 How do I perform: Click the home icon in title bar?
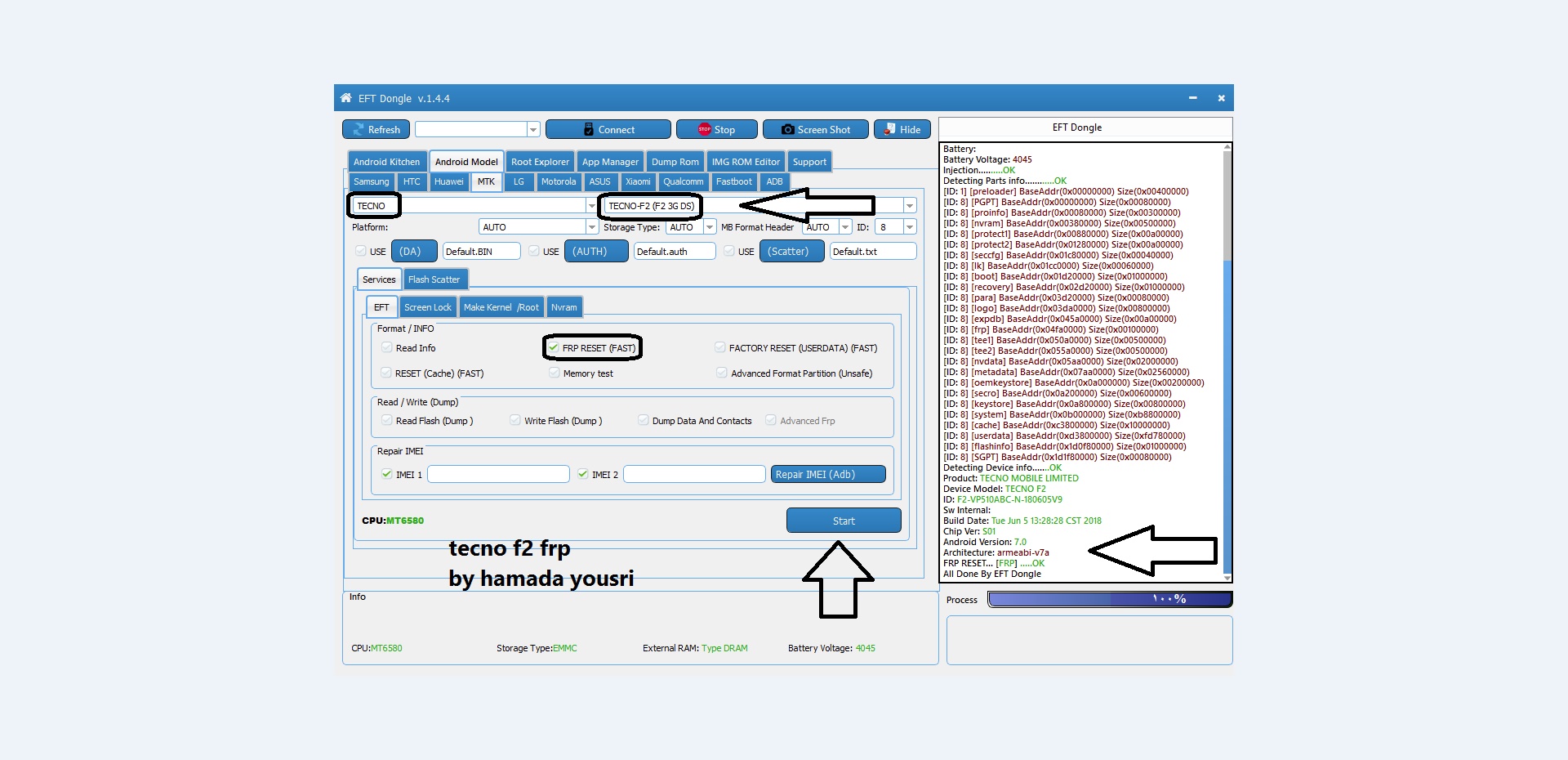click(346, 98)
